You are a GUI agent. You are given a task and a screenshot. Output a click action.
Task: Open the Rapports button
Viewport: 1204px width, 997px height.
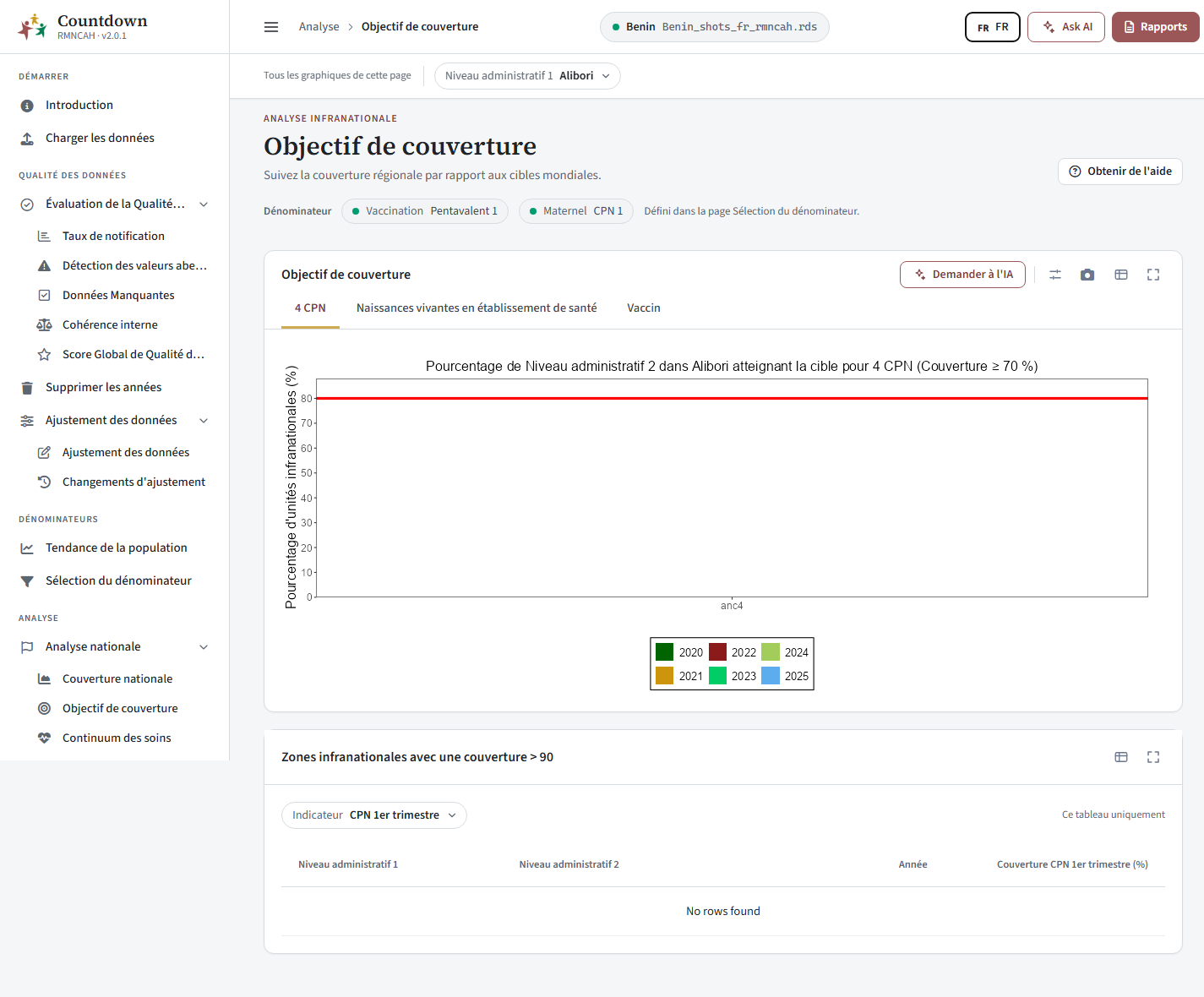(x=1156, y=27)
